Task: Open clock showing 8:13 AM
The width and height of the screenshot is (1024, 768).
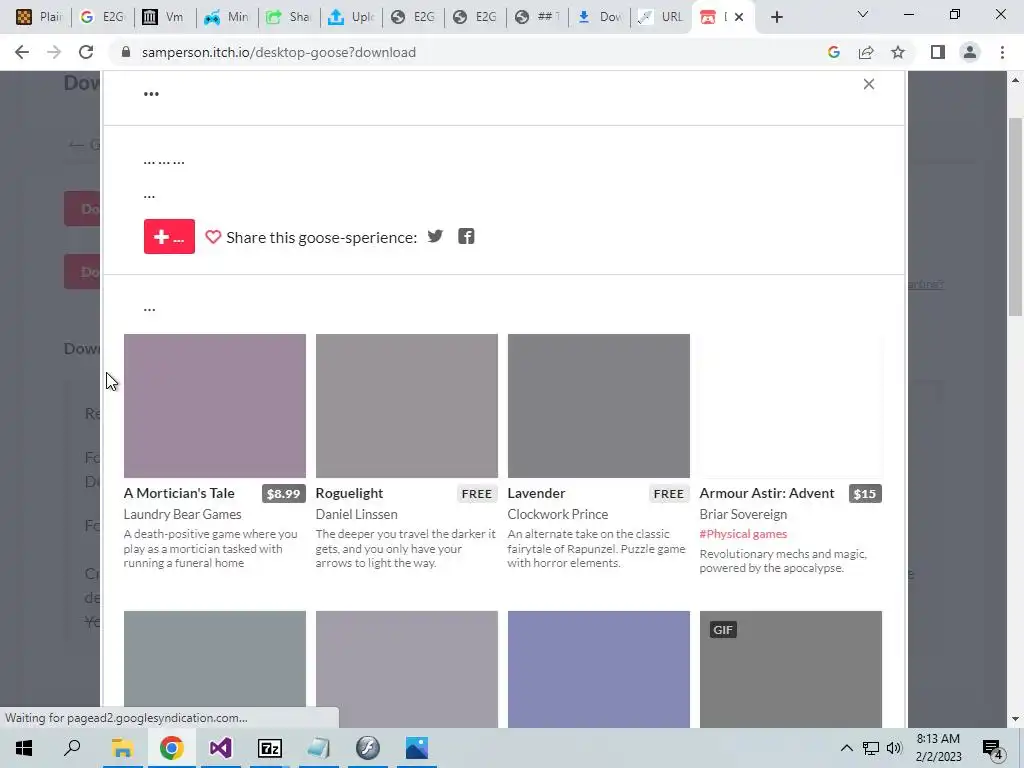Action: point(938,748)
